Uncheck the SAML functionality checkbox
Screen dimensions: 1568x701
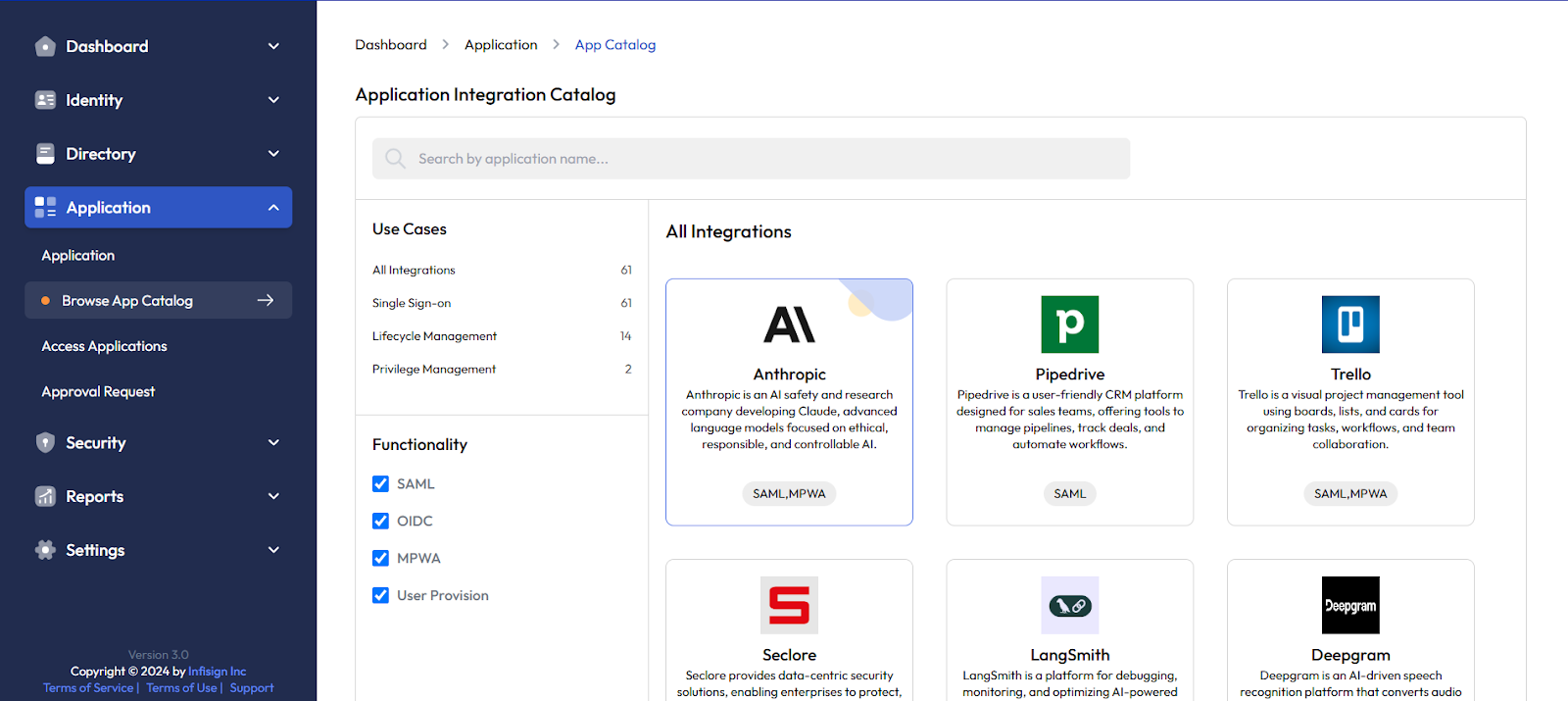(x=380, y=483)
